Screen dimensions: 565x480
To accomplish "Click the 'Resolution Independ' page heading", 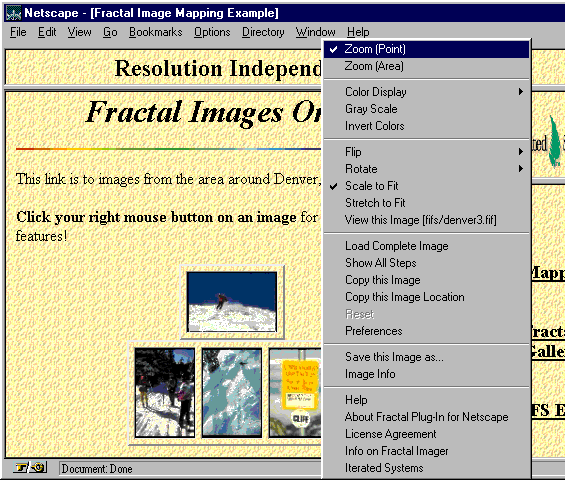I will [x=218, y=68].
